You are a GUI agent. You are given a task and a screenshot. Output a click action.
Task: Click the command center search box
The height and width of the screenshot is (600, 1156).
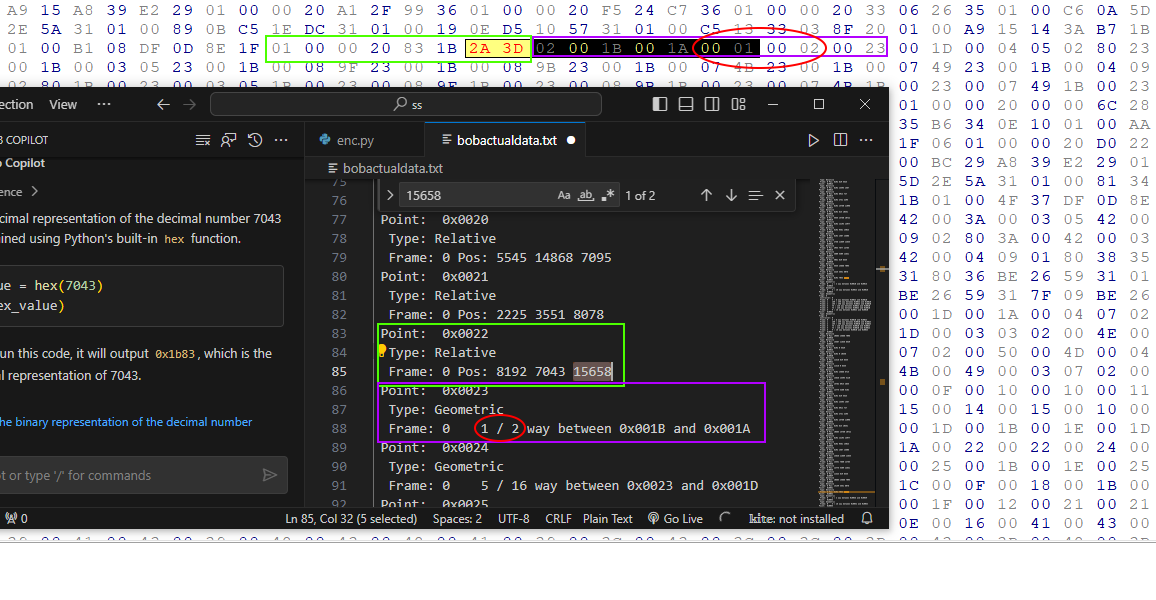coord(405,105)
